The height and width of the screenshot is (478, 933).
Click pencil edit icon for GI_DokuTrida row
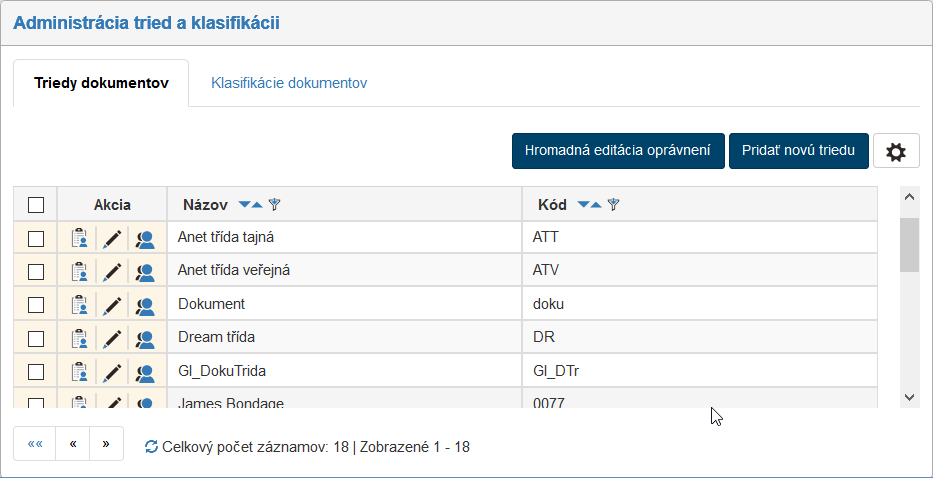pos(112,372)
